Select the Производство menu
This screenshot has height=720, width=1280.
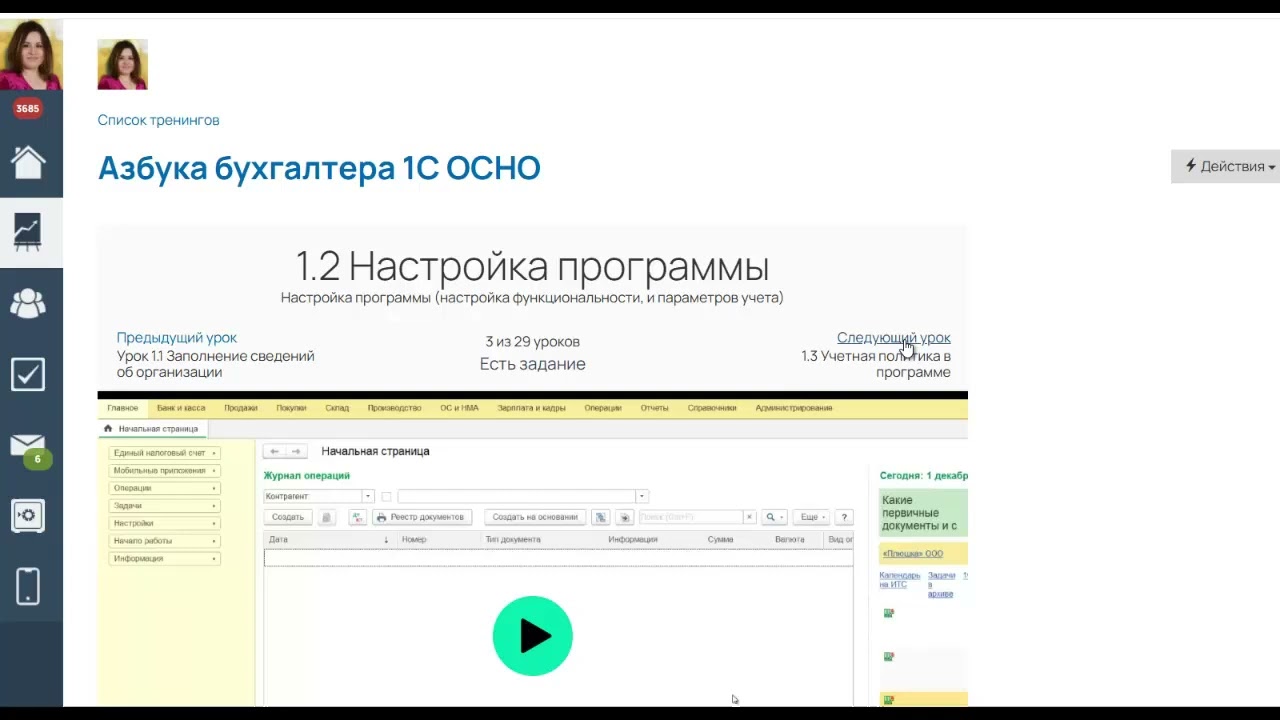coord(396,408)
